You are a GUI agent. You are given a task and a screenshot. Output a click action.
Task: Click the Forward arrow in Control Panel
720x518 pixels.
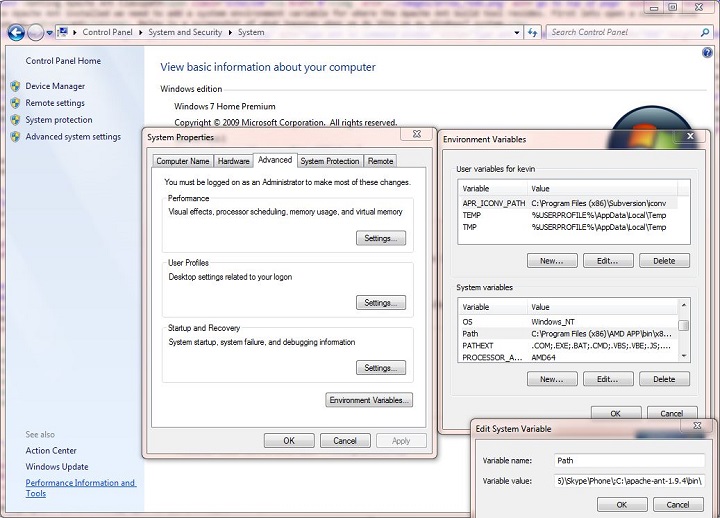pyautogui.click(x=35, y=32)
